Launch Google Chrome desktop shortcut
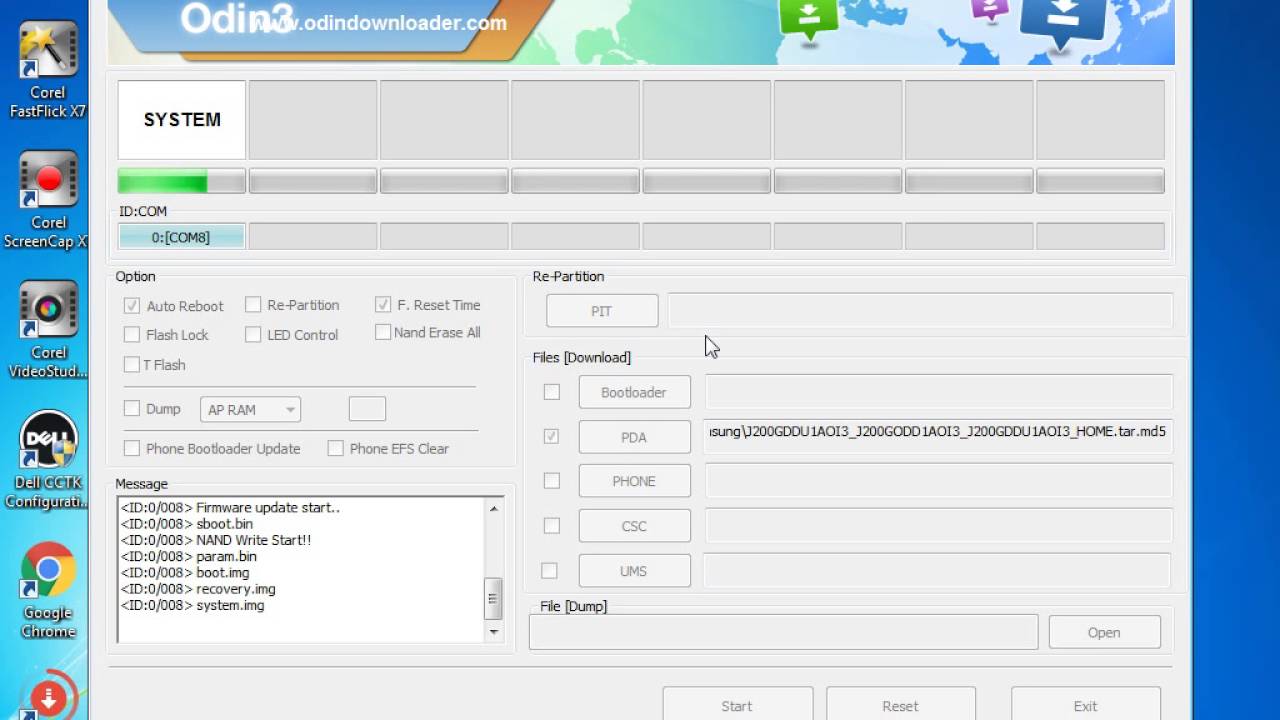Screen dimensions: 1280x720 47,590
